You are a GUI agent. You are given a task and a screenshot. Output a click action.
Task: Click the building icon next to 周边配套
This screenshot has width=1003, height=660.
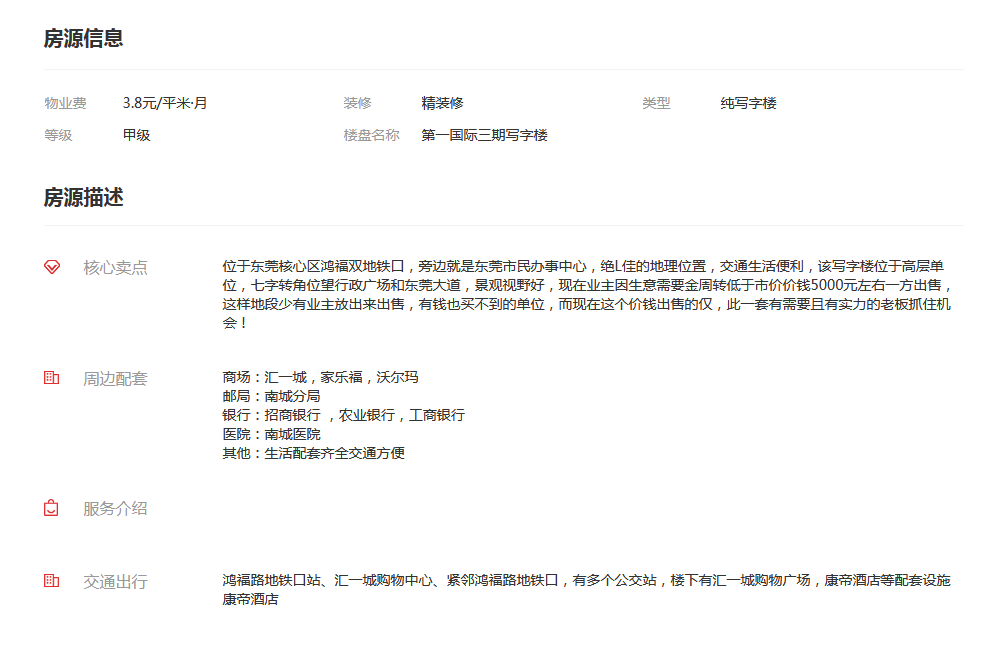click(x=52, y=378)
